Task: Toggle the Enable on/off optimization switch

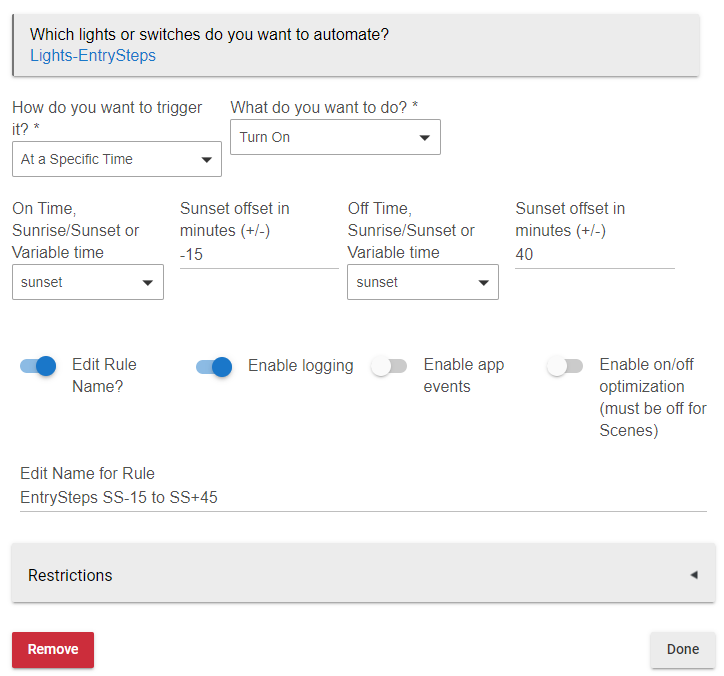Action: click(565, 367)
